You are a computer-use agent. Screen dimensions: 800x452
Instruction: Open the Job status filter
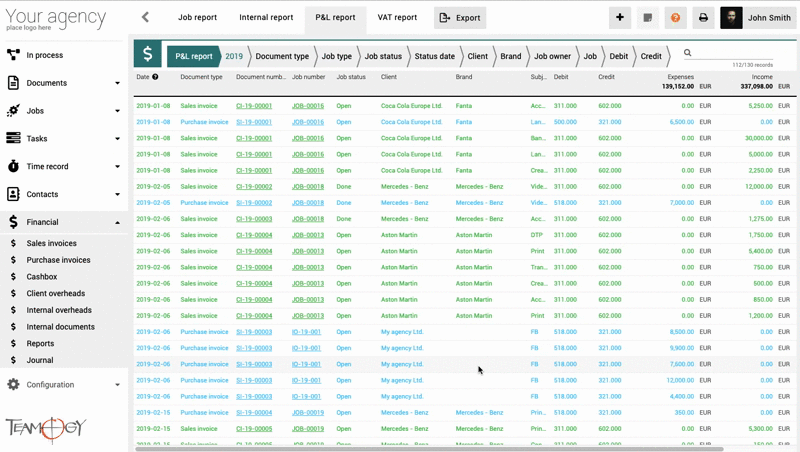tap(383, 56)
